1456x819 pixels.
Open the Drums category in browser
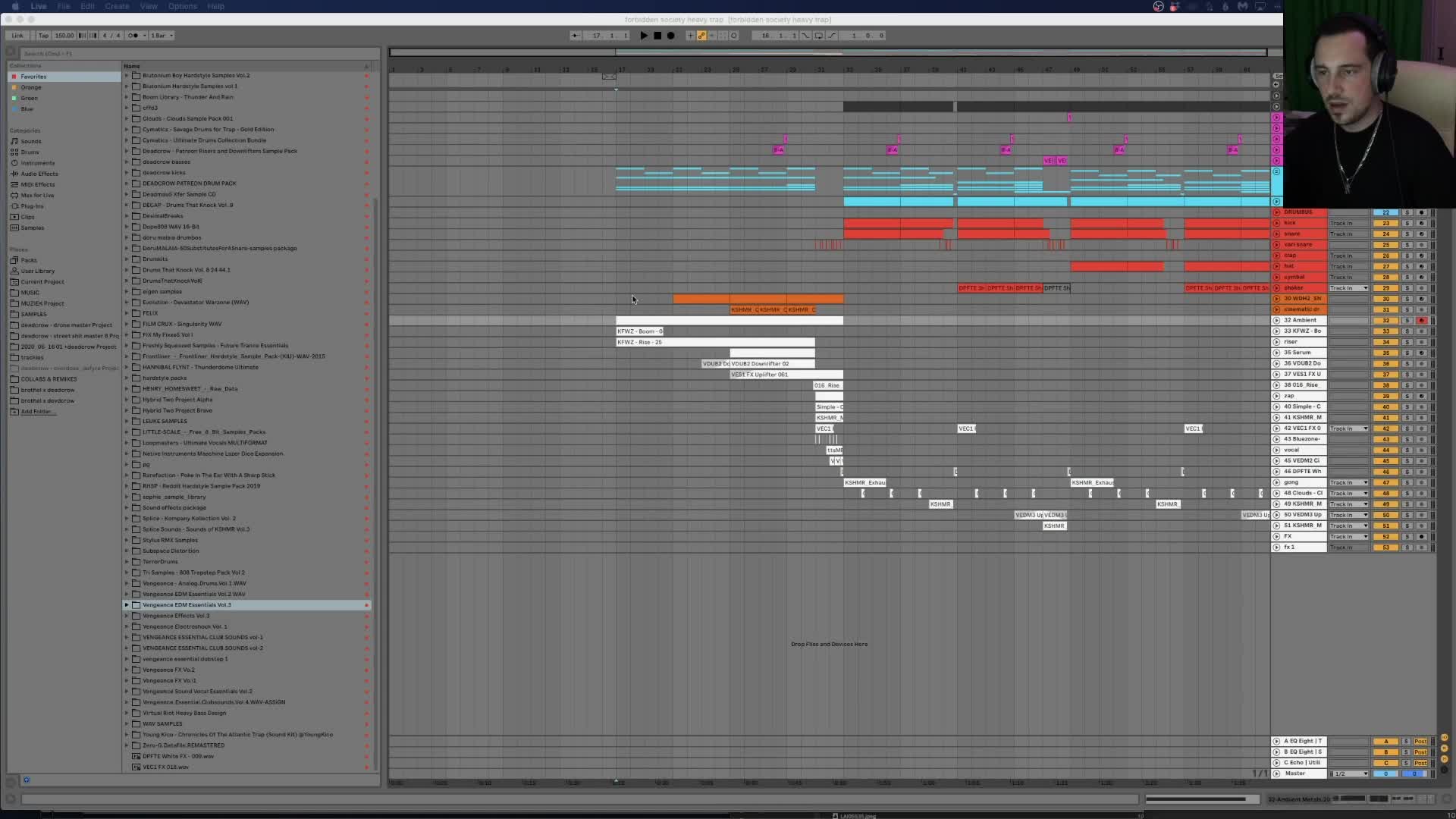tap(30, 152)
